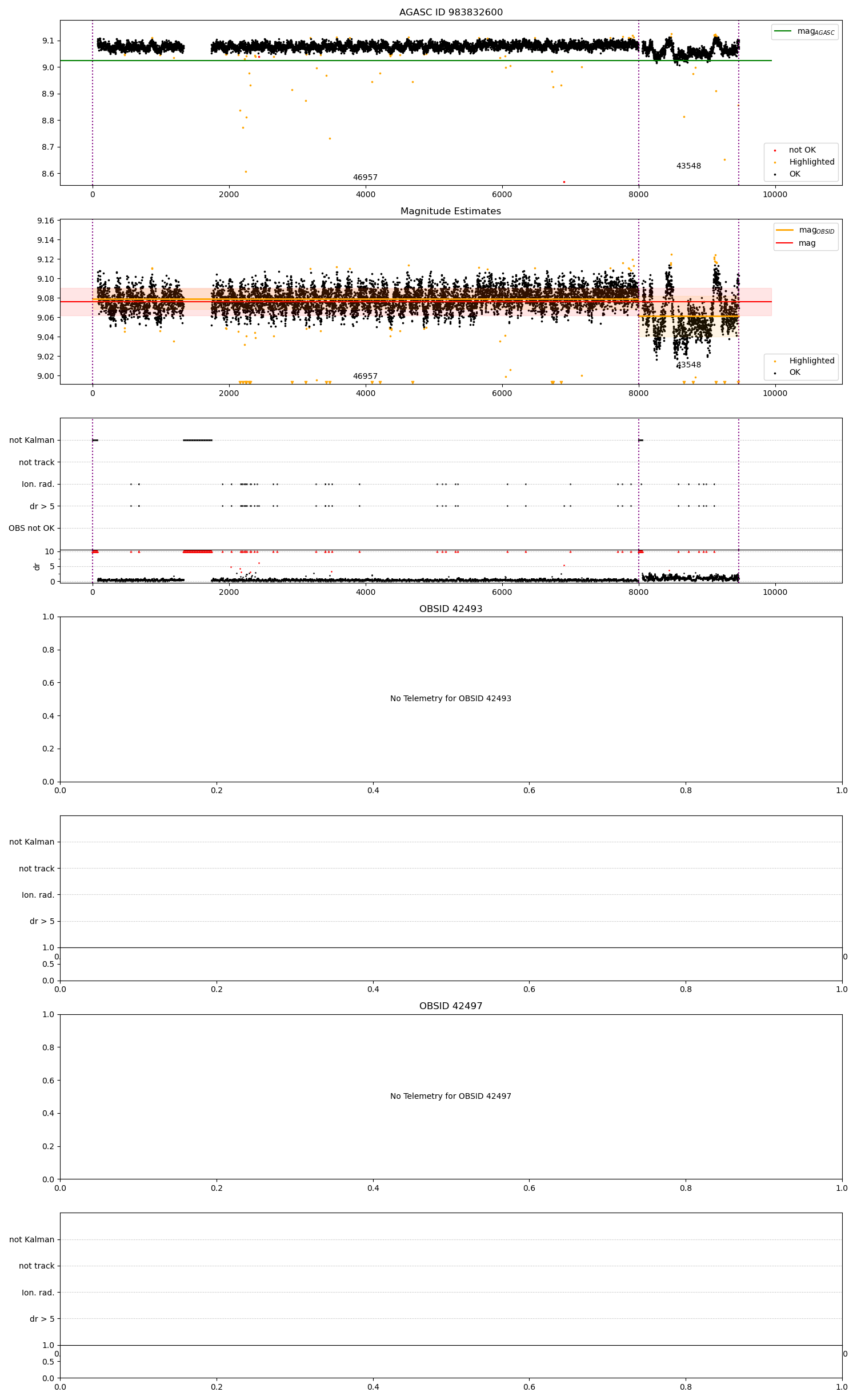Image resolution: width=857 pixels, height=1400 pixels.
Task: Click 'dr > 5' label below OBSID 42497 panel
Action: 42,1319
